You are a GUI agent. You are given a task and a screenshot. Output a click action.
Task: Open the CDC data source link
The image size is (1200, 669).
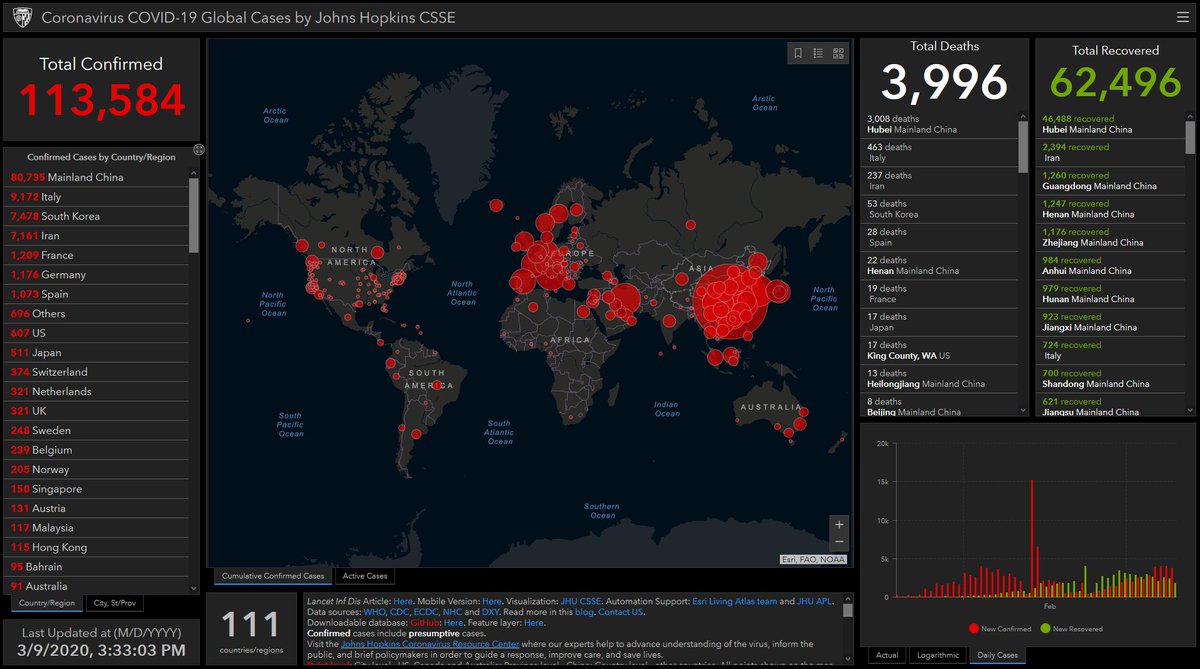399,611
